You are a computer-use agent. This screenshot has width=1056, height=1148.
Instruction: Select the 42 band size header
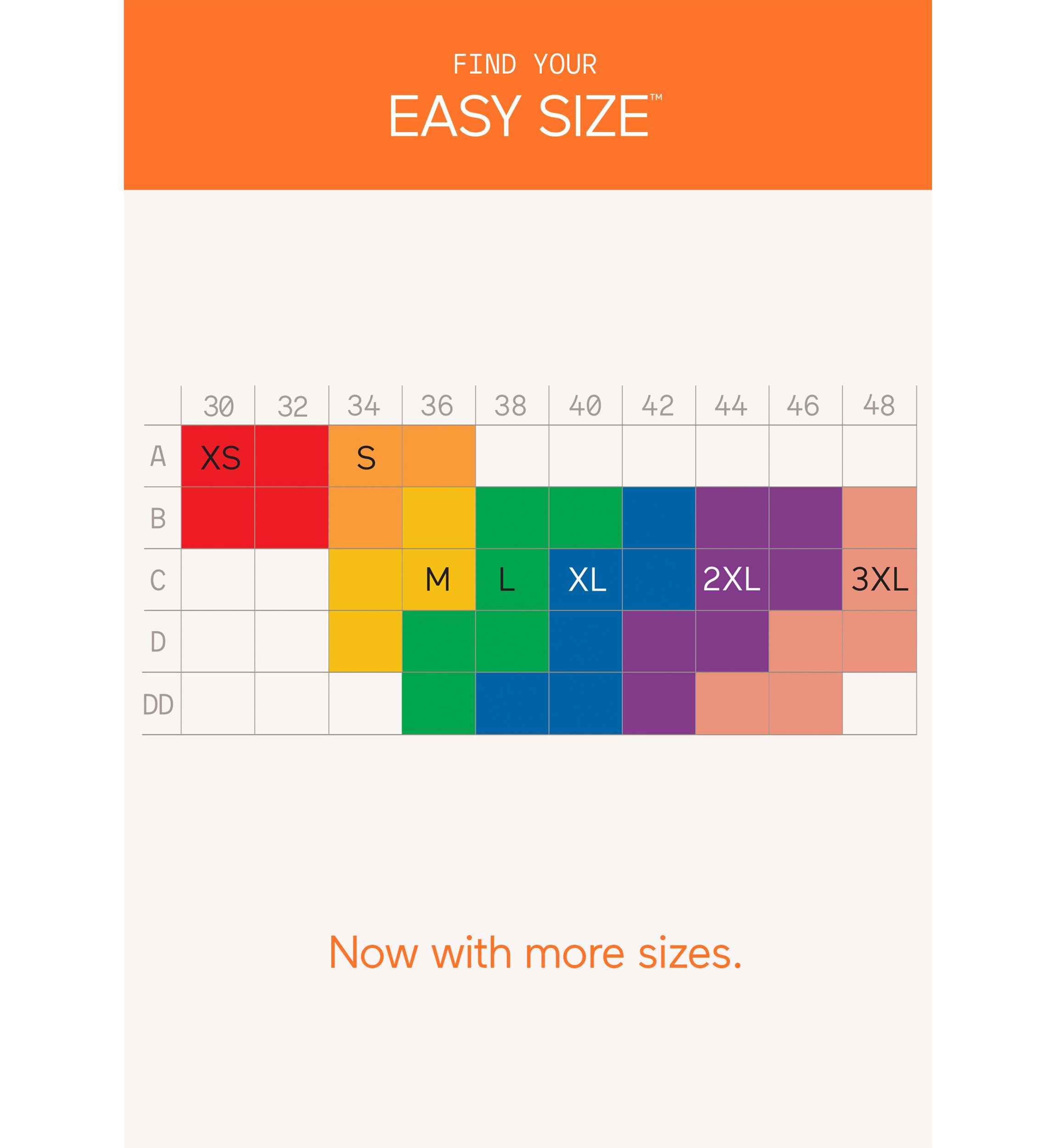click(658, 406)
